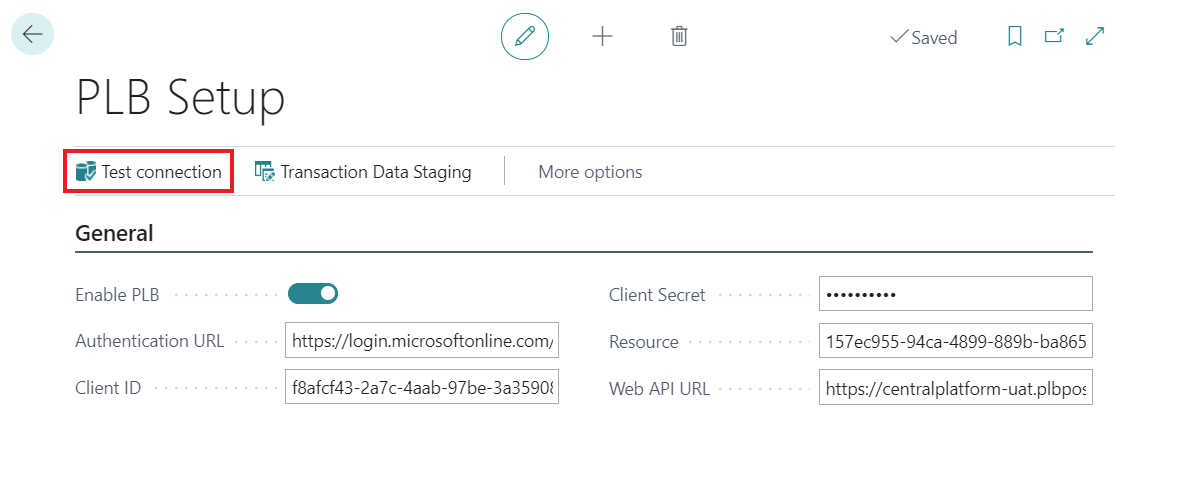The image size is (1189, 498).
Task: Click the Authentication URL field
Action: pos(421,341)
